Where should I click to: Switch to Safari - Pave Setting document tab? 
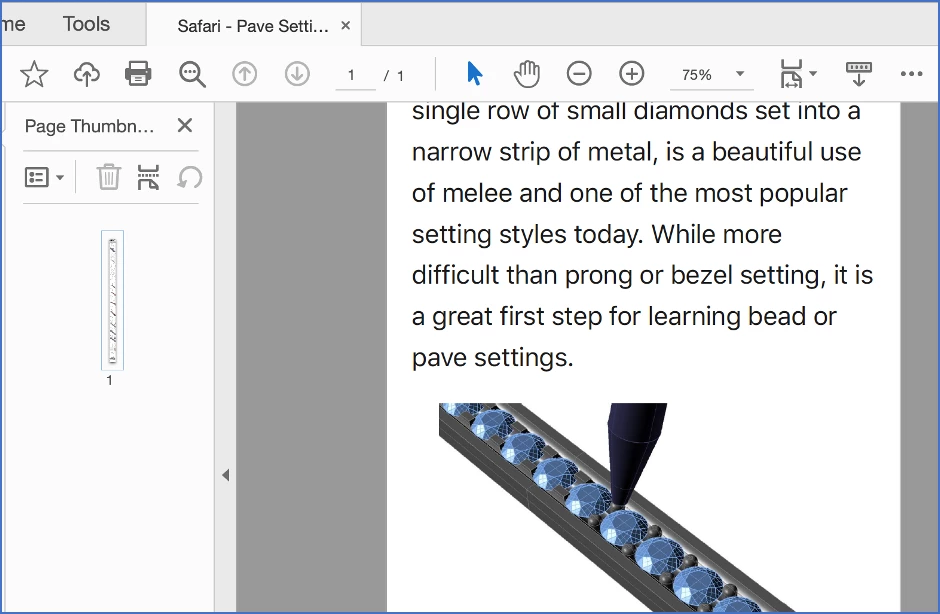pyautogui.click(x=252, y=26)
